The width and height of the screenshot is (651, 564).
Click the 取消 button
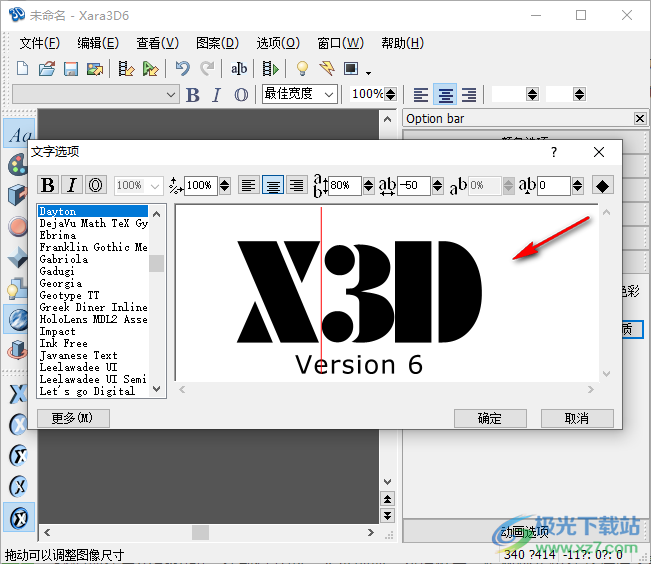(577, 418)
